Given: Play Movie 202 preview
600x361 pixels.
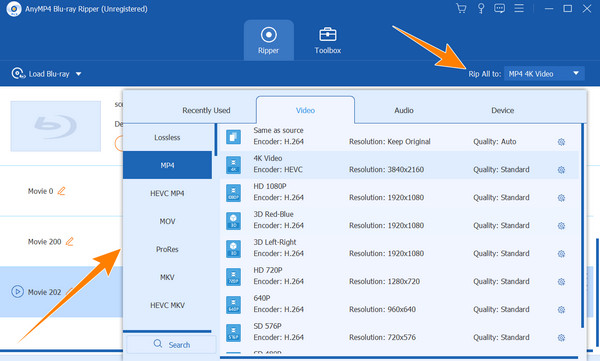Looking at the screenshot, I should [x=18, y=292].
